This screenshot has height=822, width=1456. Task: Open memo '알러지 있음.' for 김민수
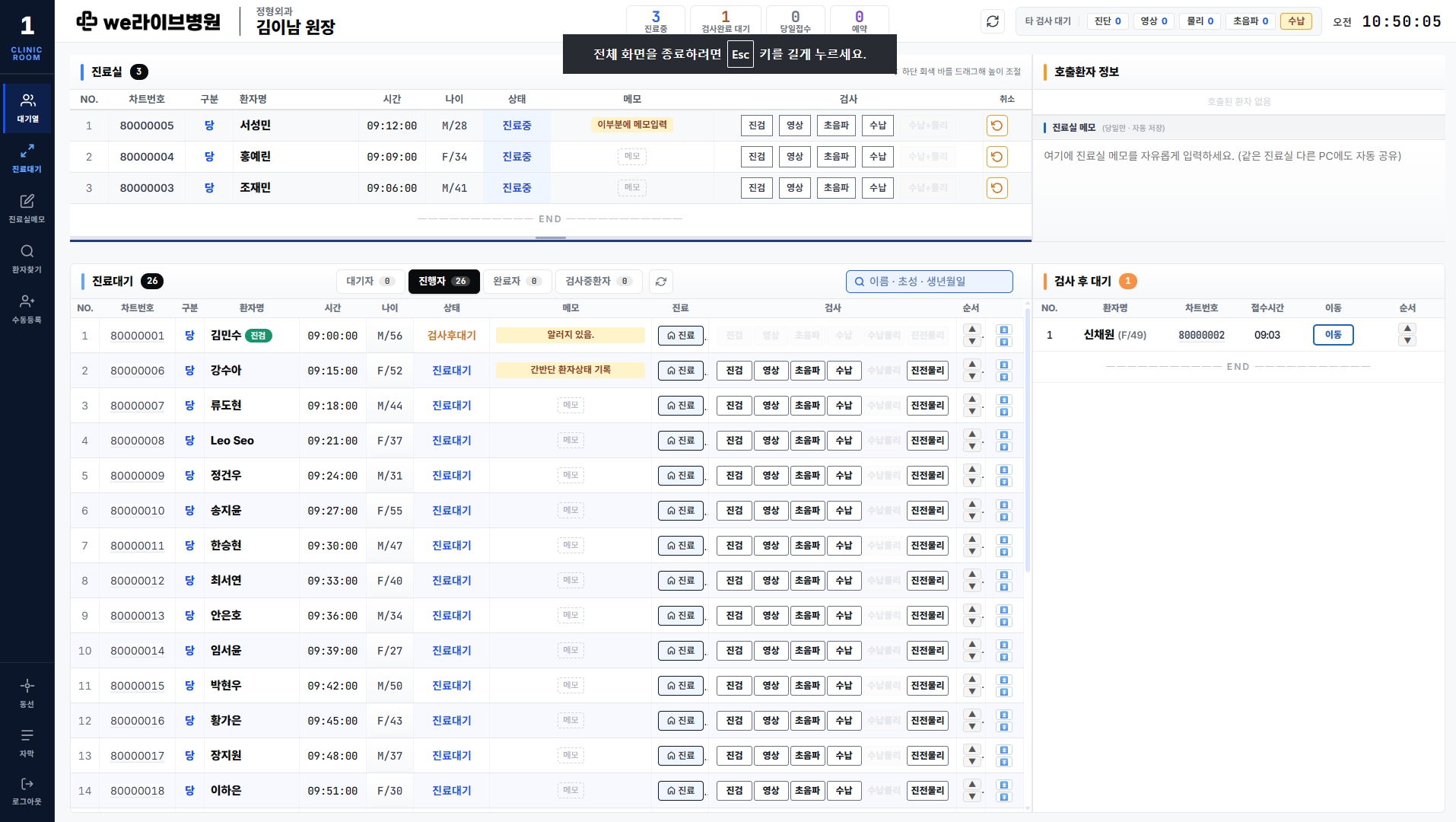point(571,335)
